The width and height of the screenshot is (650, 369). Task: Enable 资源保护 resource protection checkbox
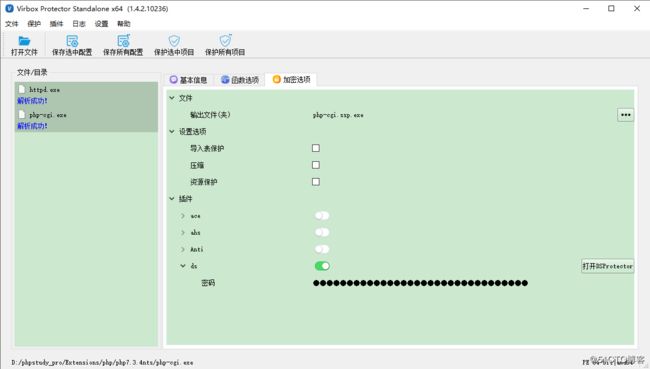316,182
